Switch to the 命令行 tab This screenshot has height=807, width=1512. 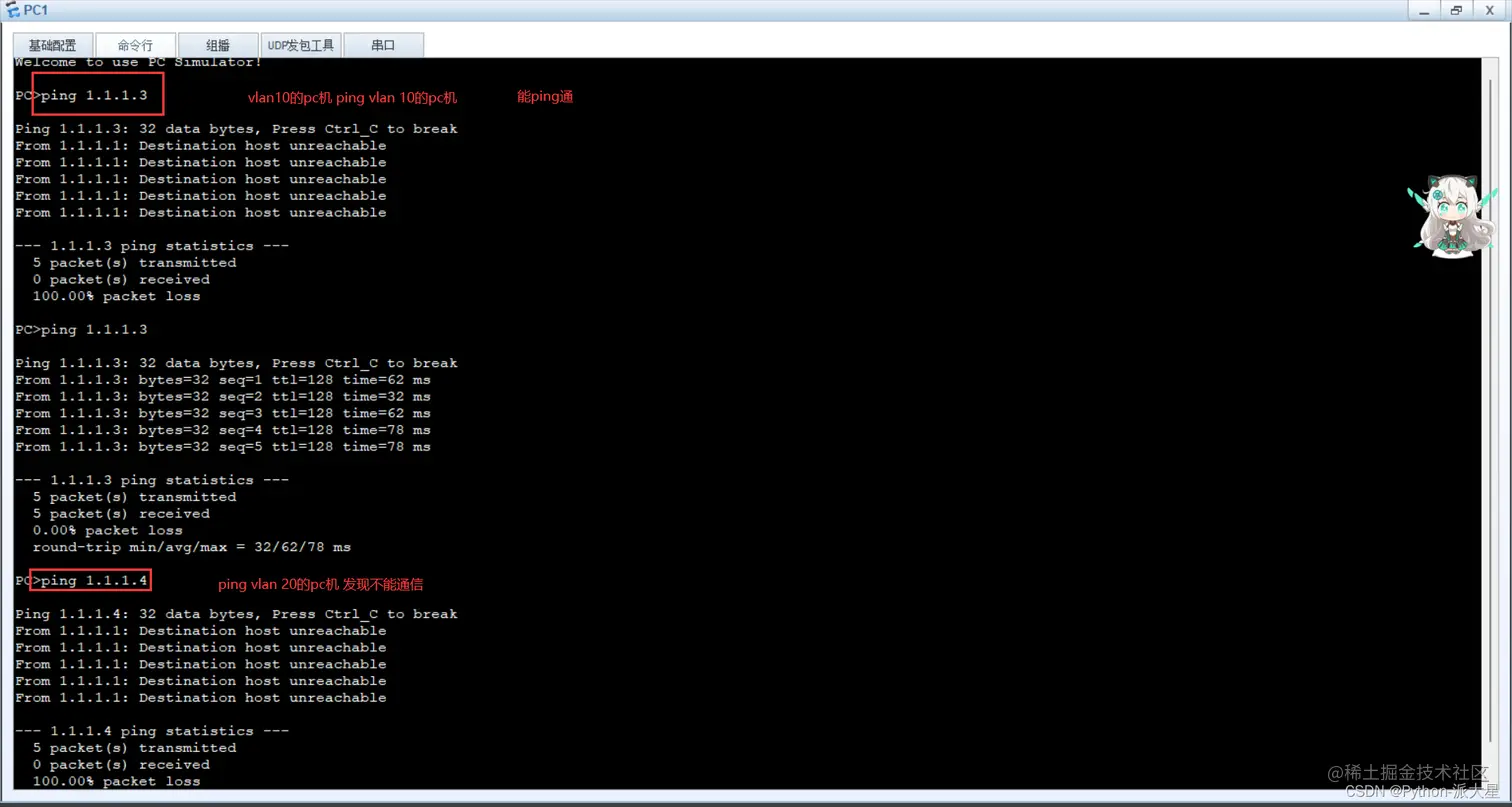[x=135, y=45]
